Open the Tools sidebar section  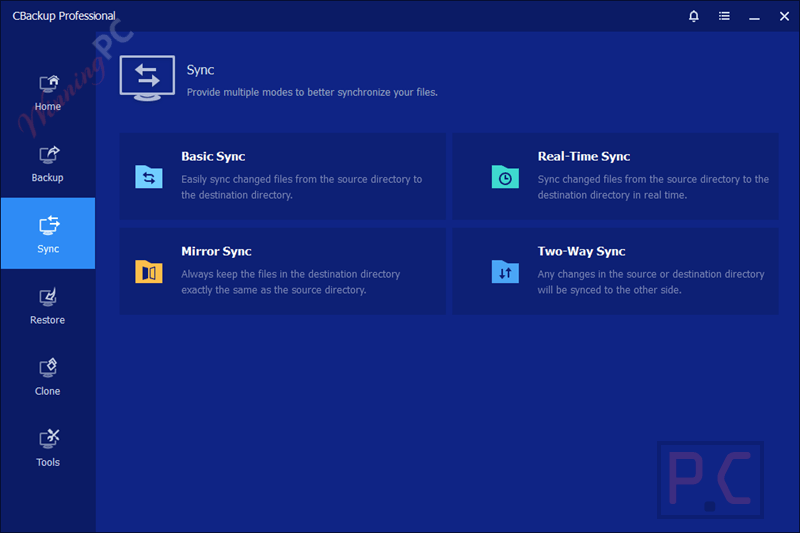point(48,449)
